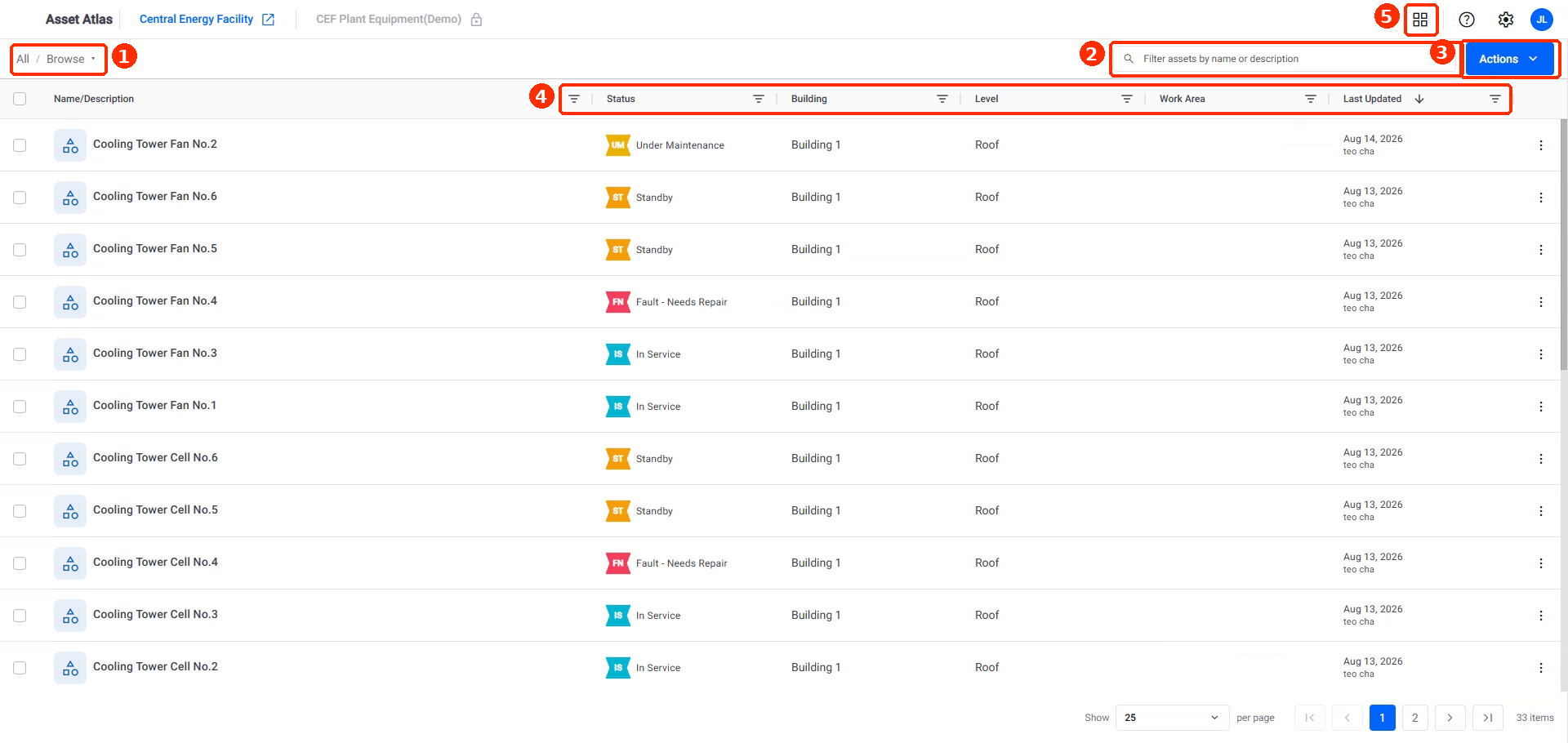
Task: Open row menu for Cooling Tower Cell No.4
Action: (1541, 563)
